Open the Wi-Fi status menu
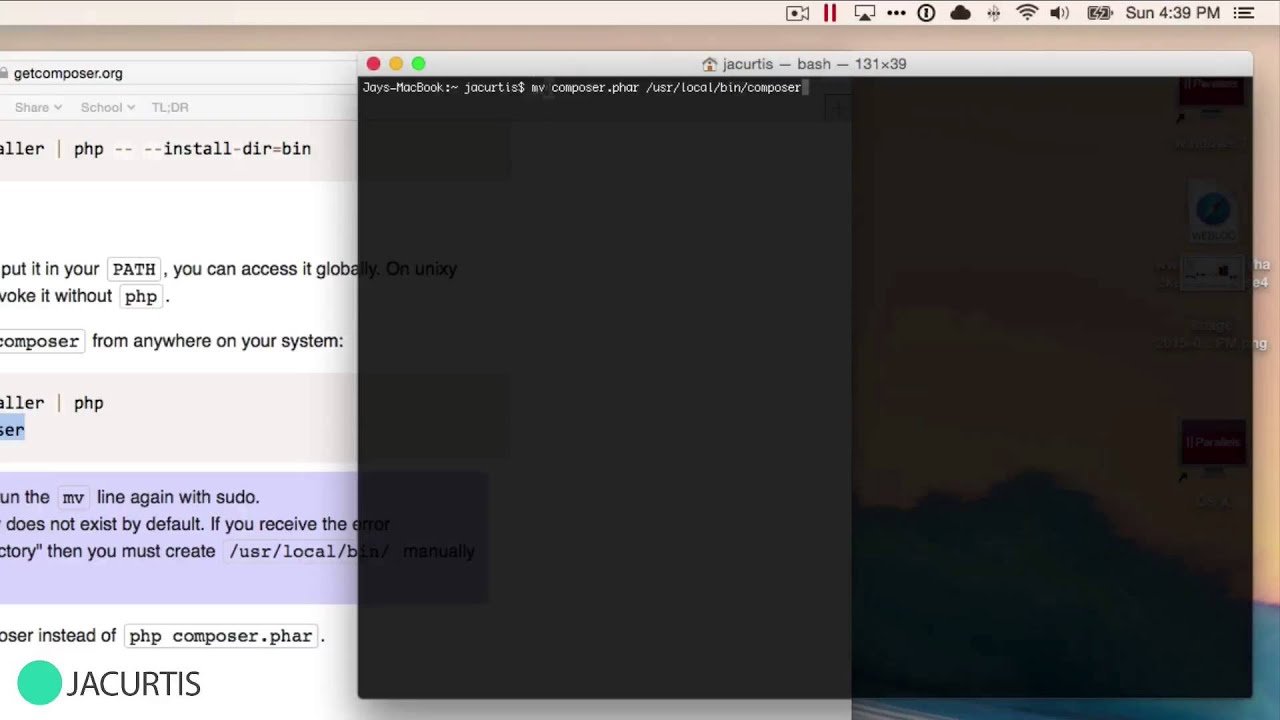Screen dimensions: 1280x720 coord(1027,13)
